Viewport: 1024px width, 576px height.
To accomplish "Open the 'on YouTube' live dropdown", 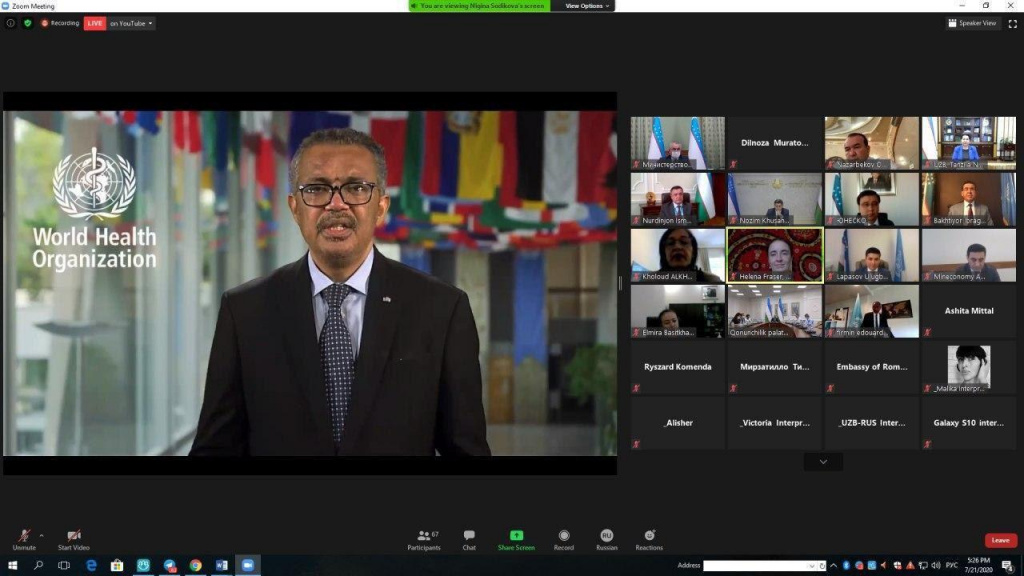I will pos(132,23).
